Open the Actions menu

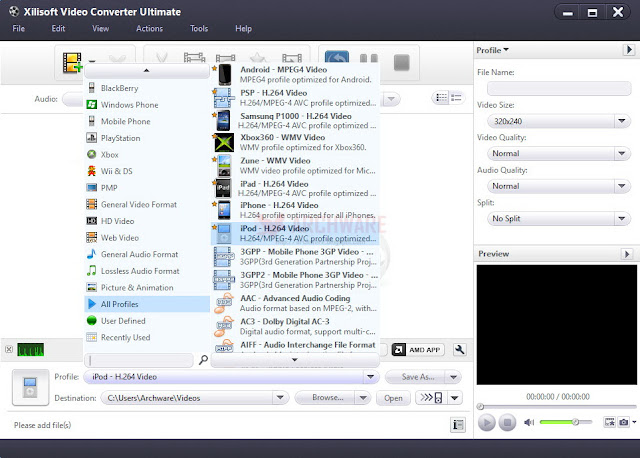point(149,29)
